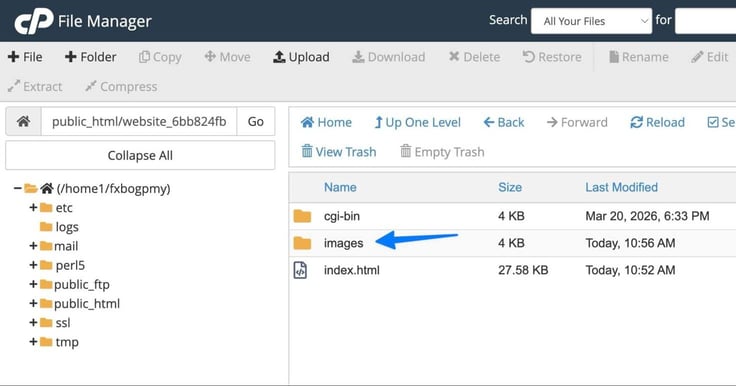The width and height of the screenshot is (736, 386).
Task: Select the logs folder in tree
Action: pos(67,227)
